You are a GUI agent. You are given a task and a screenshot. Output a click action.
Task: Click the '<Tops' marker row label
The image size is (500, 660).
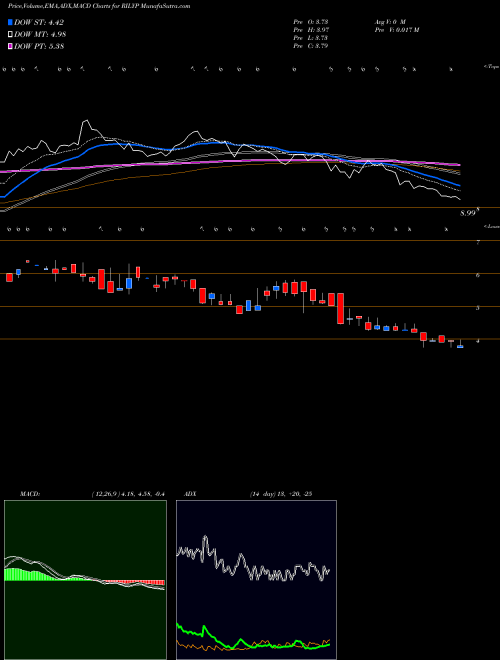[x=491, y=67]
